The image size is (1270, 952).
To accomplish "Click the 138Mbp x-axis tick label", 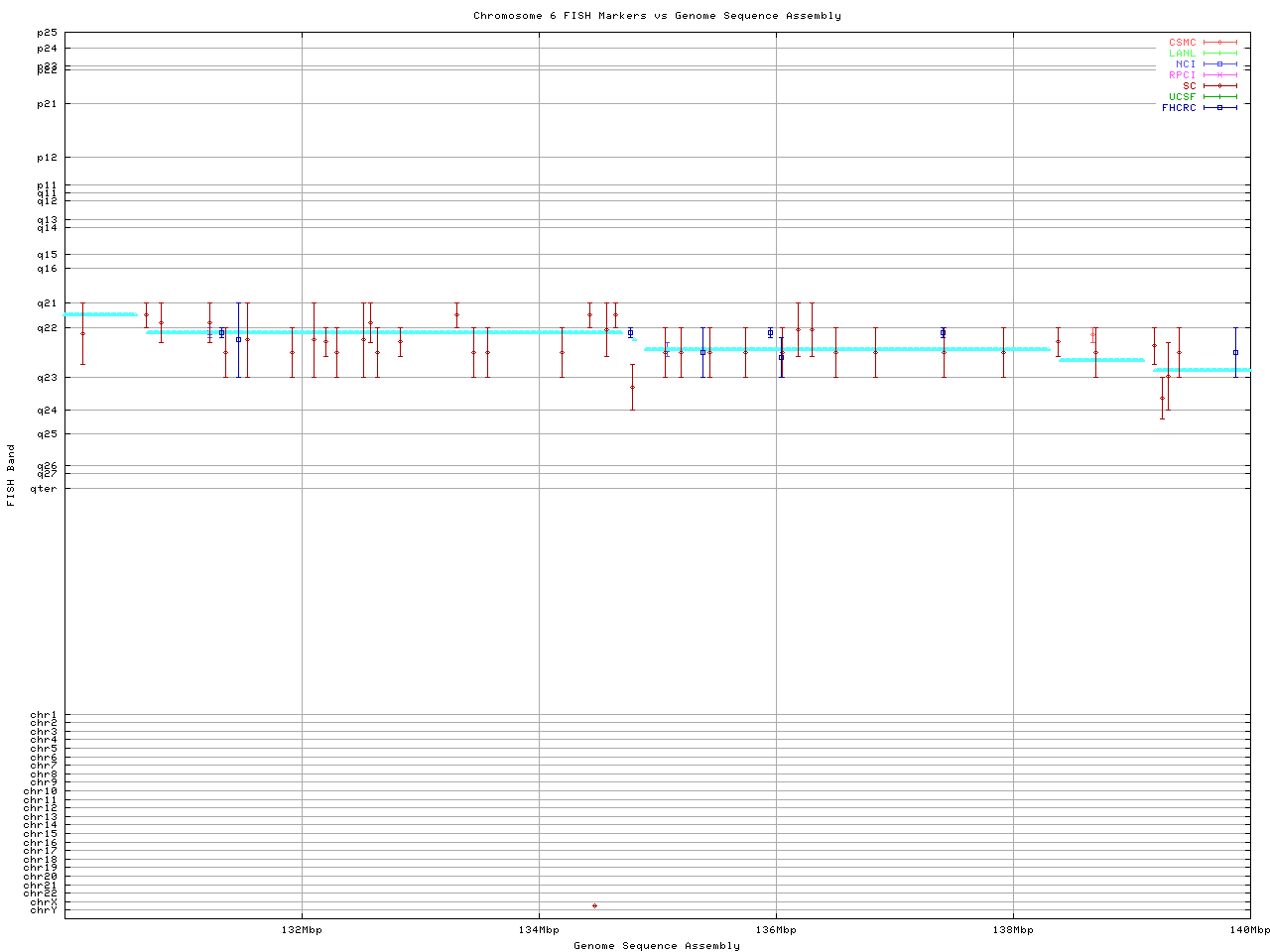I will 1013,930.
